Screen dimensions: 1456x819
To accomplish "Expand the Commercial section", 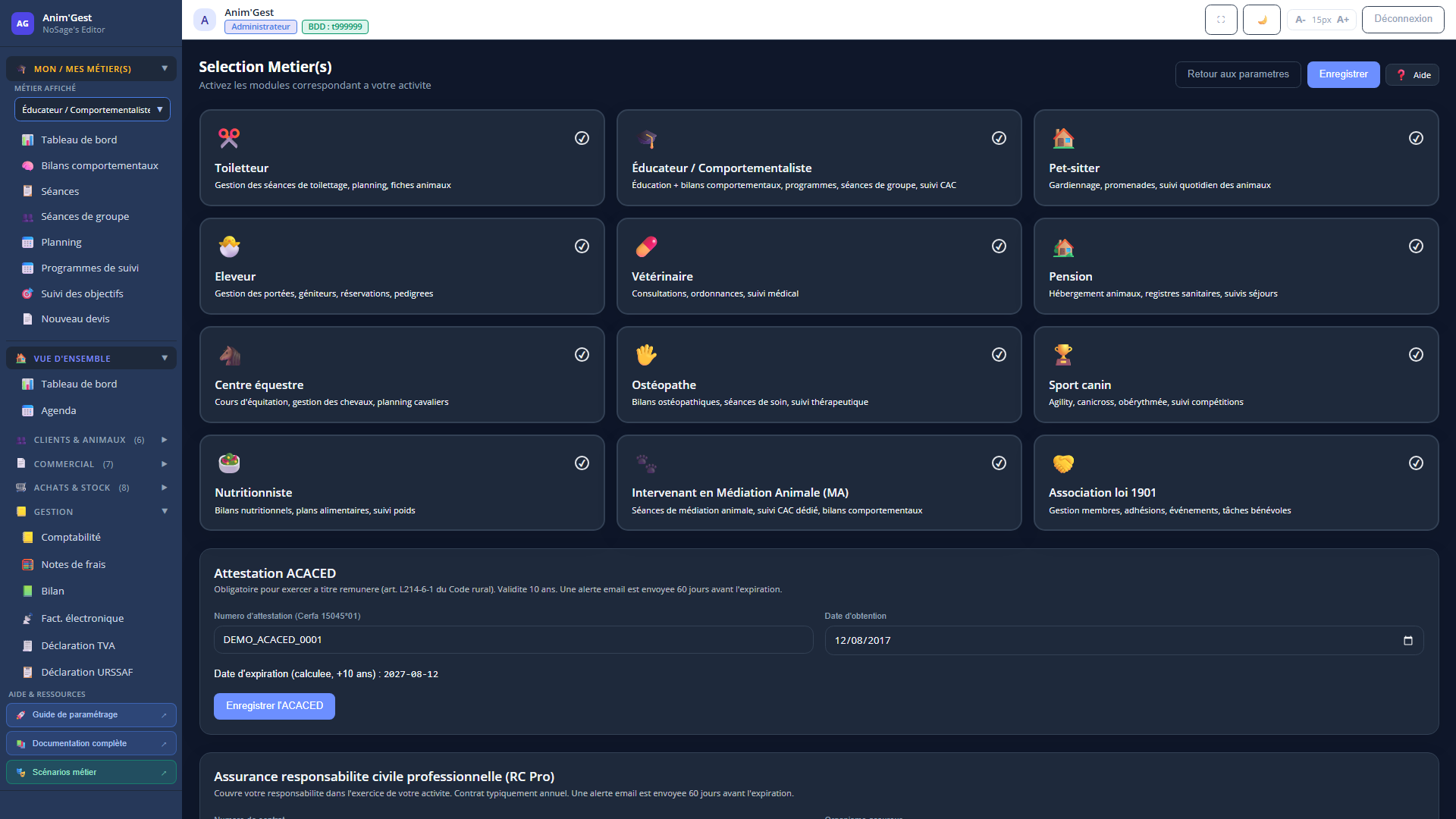I will [x=91, y=464].
